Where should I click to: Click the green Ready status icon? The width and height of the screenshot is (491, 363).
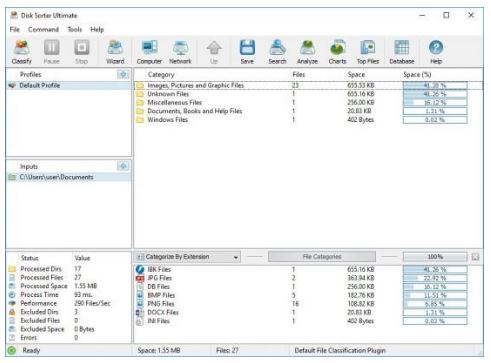tap(12, 350)
